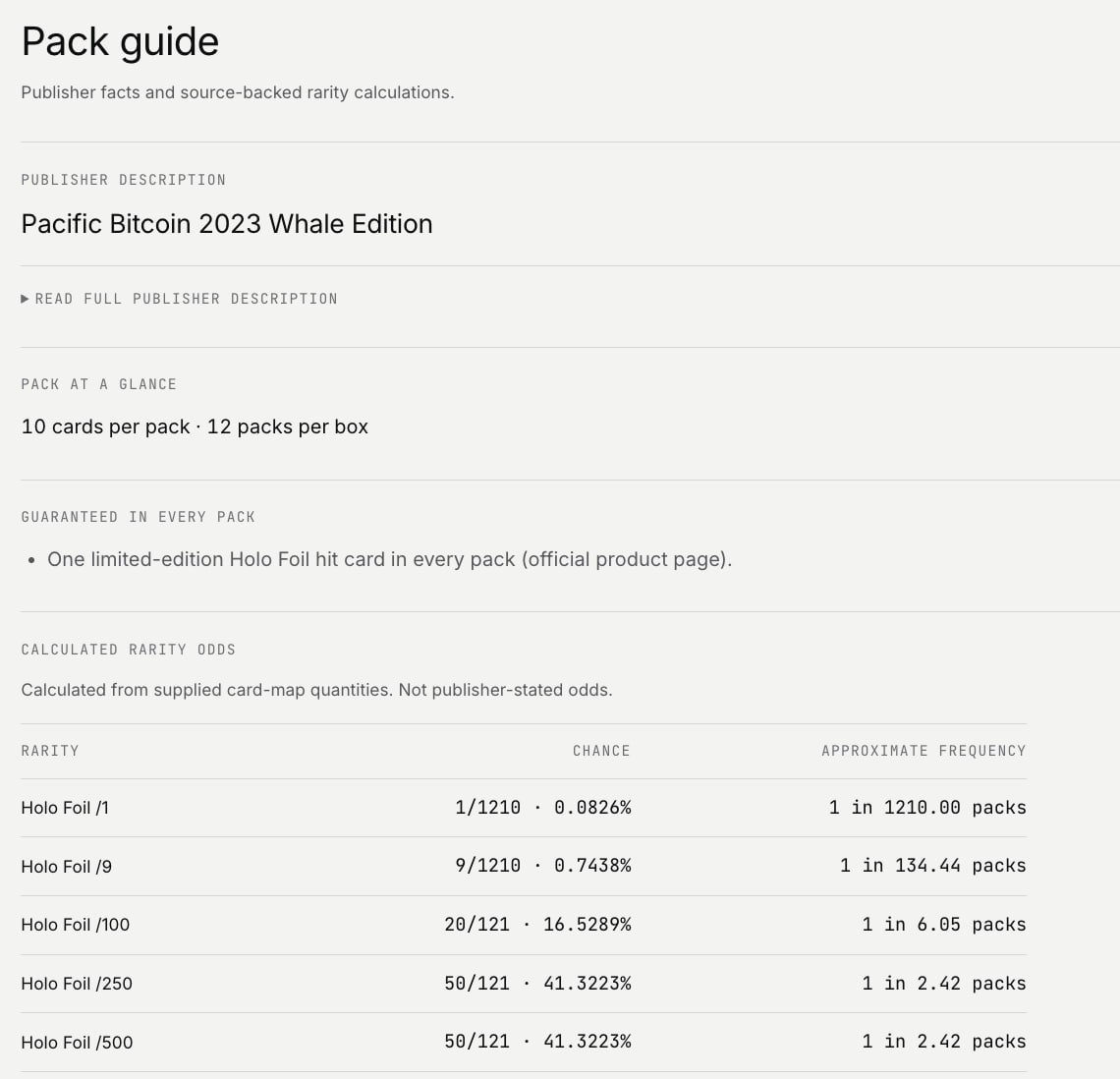The height and width of the screenshot is (1079, 1120).
Task: Select the Pack guide heading
Action: [120, 42]
